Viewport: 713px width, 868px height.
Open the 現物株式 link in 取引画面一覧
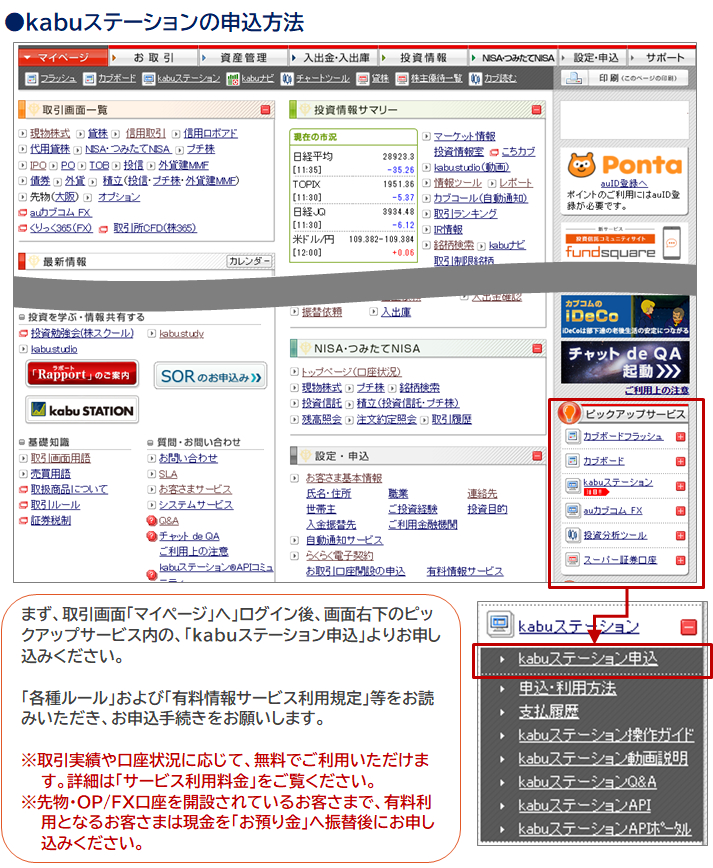click(x=50, y=133)
